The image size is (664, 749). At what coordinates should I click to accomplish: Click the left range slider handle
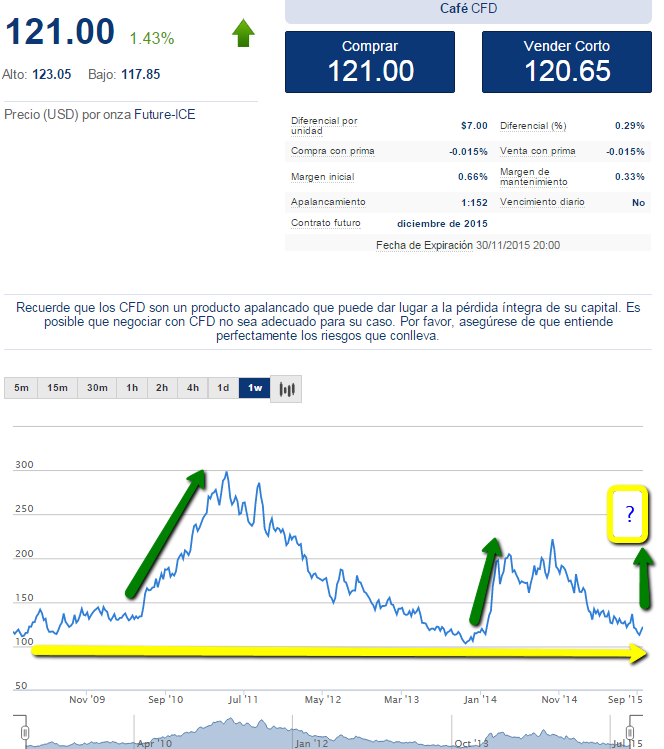[x=26, y=737]
